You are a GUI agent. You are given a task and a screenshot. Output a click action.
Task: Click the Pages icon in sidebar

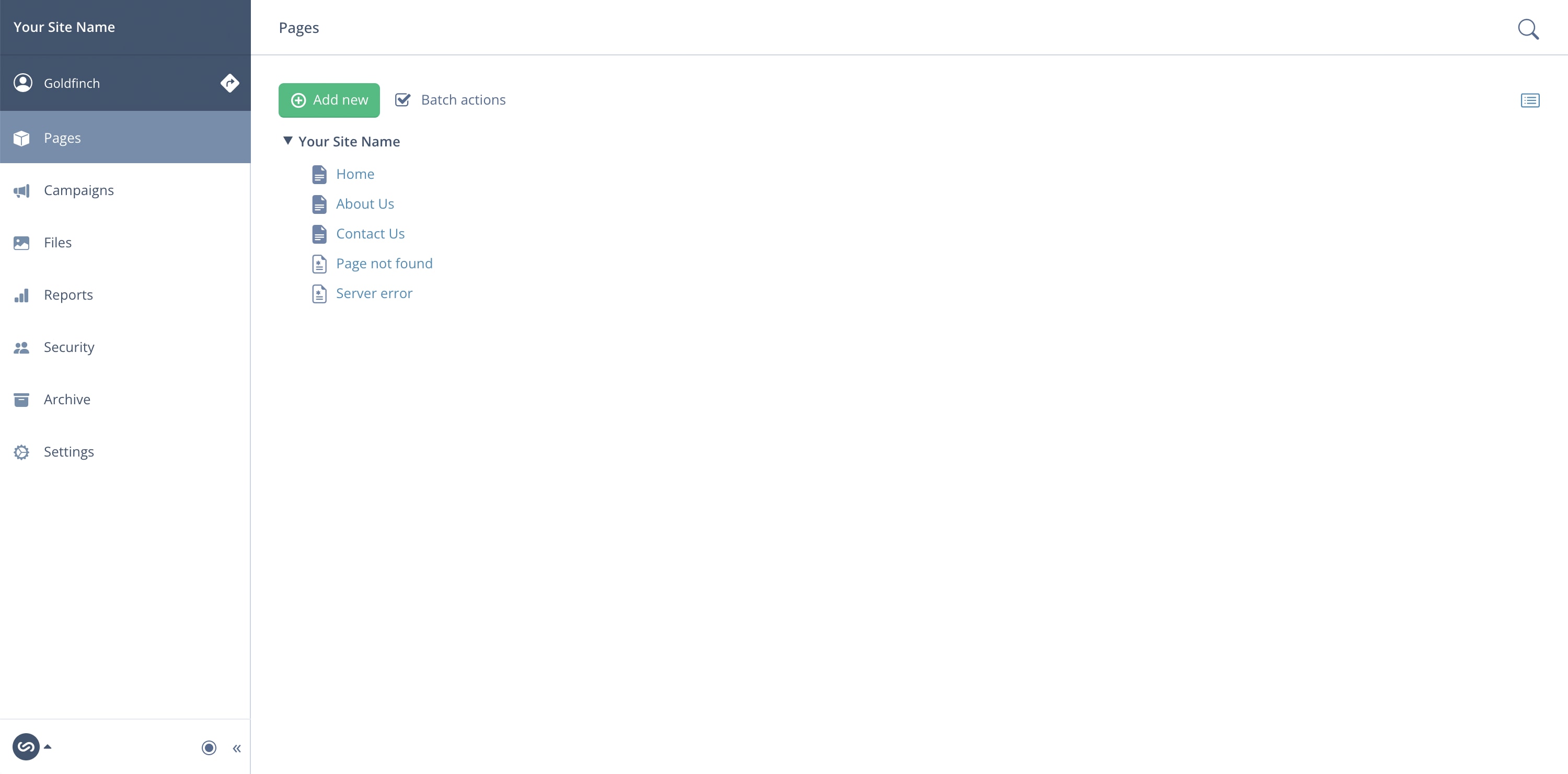pyautogui.click(x=22, y=137)
